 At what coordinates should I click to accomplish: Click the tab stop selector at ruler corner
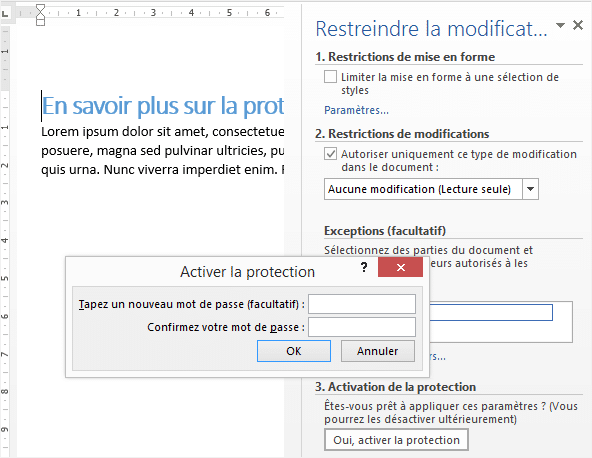pyautogui.click(x=5, y=14)
